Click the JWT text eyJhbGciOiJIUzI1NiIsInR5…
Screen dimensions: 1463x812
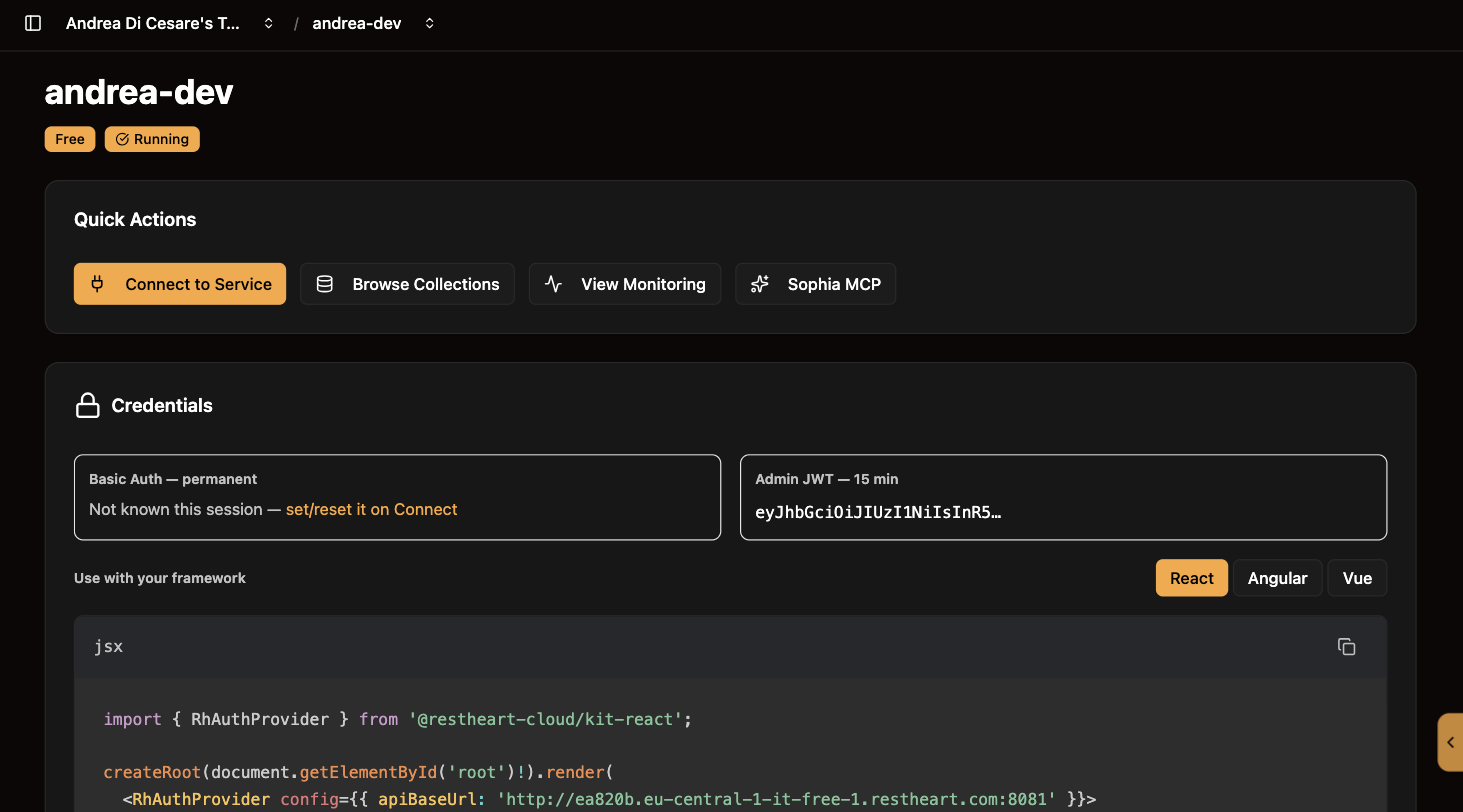(878, 512)
